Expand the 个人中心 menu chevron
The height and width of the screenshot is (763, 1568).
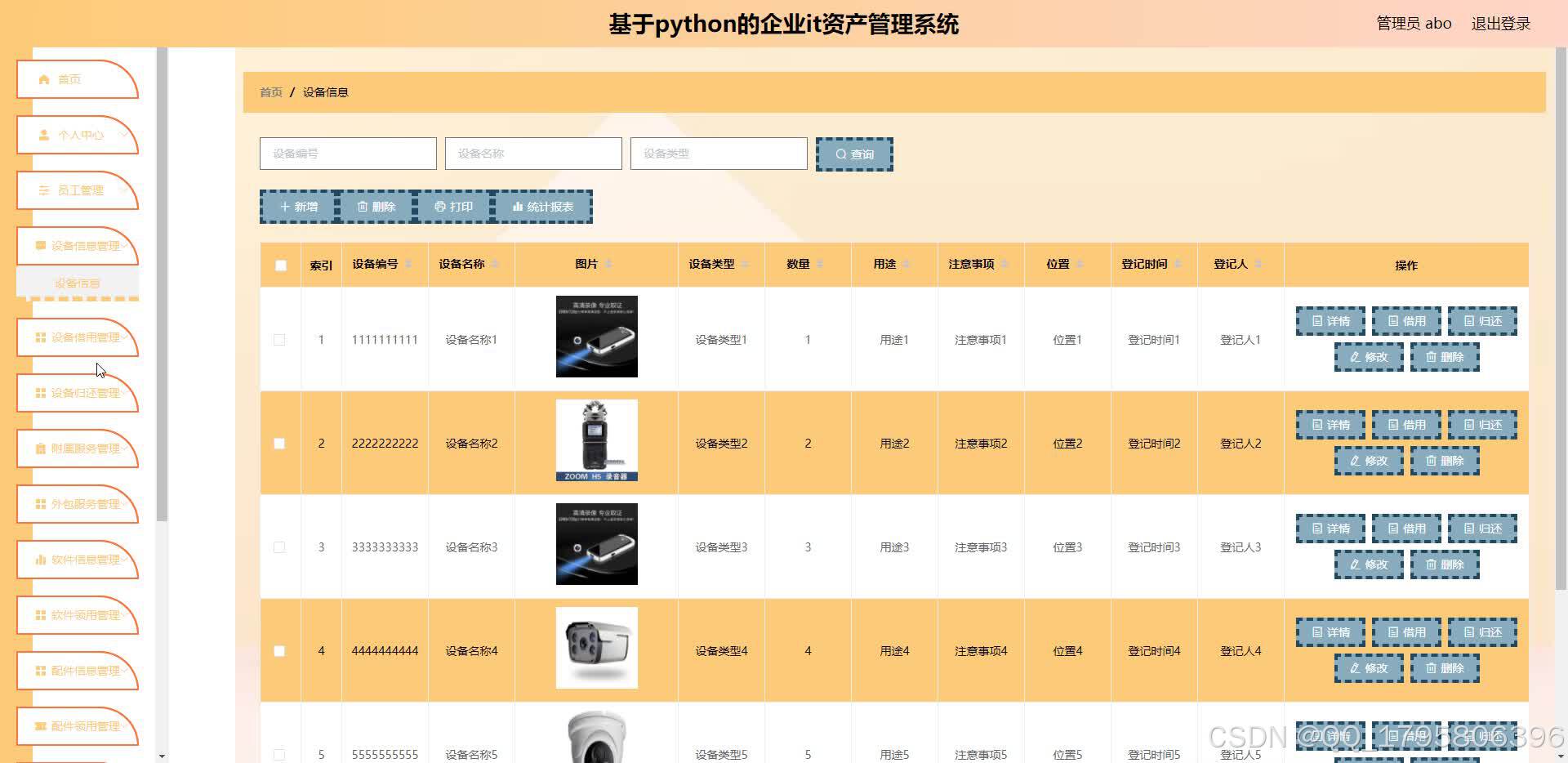pos(123,134)
